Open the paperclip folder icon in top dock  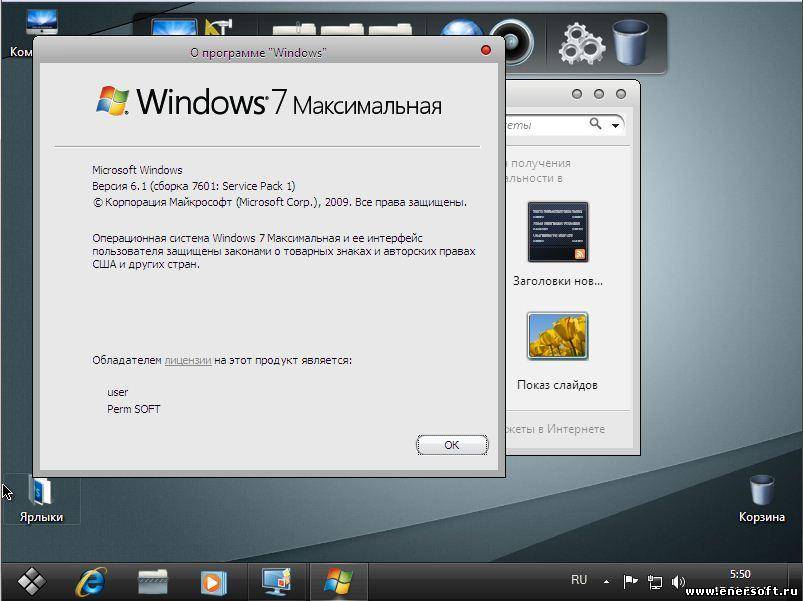click(294, 29)
